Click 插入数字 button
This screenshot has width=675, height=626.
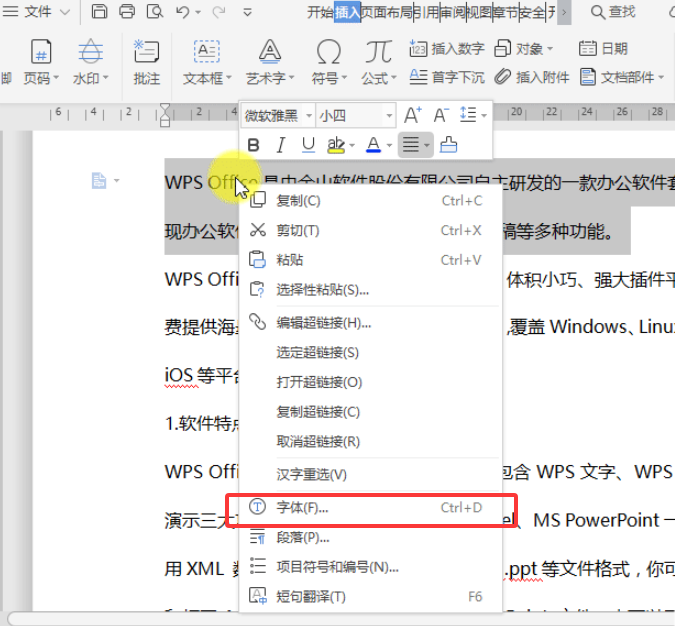click(447, 49)
